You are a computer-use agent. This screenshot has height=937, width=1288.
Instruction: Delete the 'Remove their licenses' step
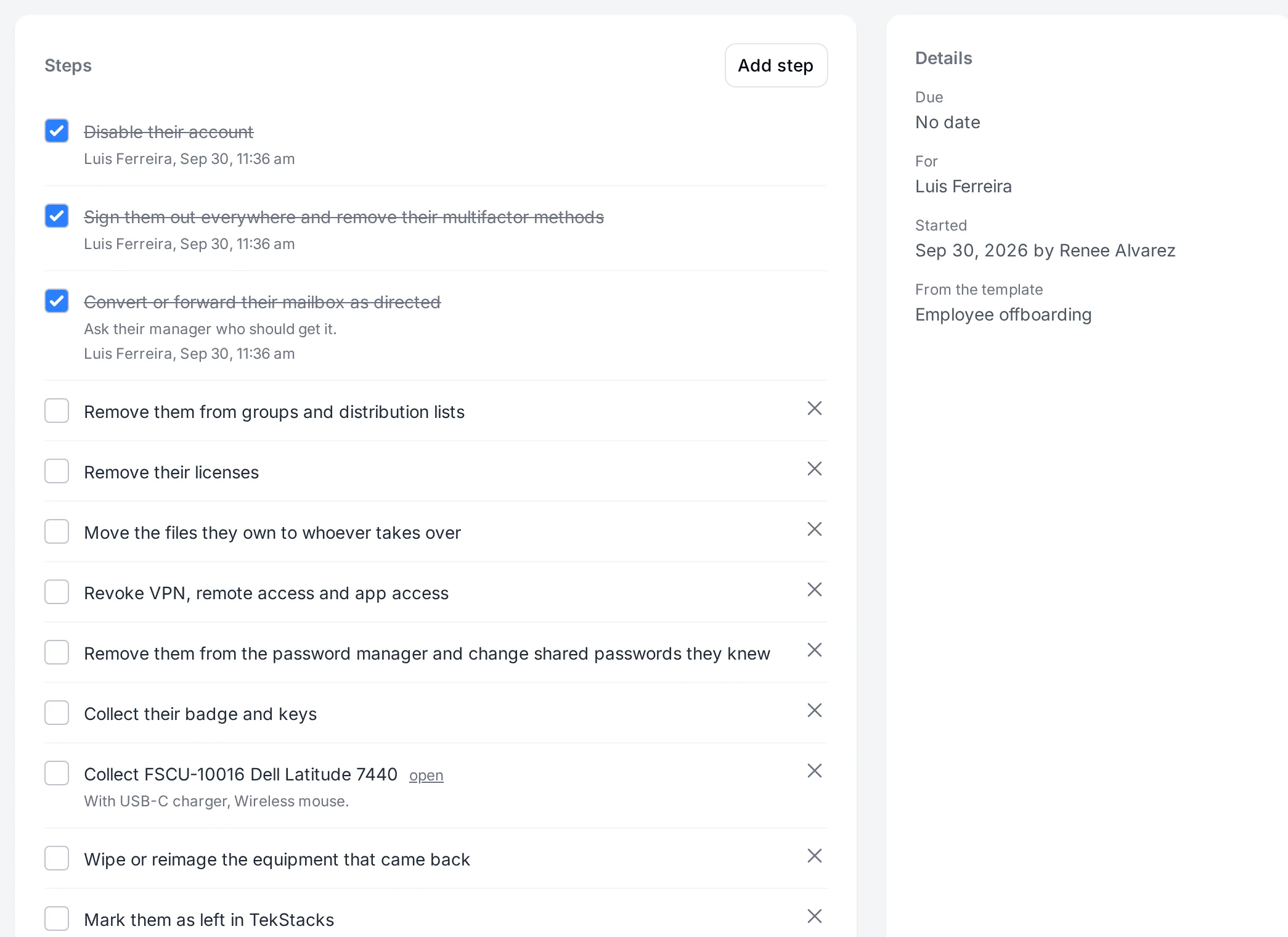pos(815,469)
